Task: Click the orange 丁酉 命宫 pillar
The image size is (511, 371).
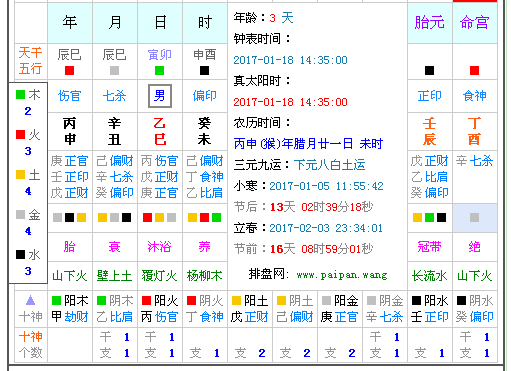Action: [x=475, y=131]
